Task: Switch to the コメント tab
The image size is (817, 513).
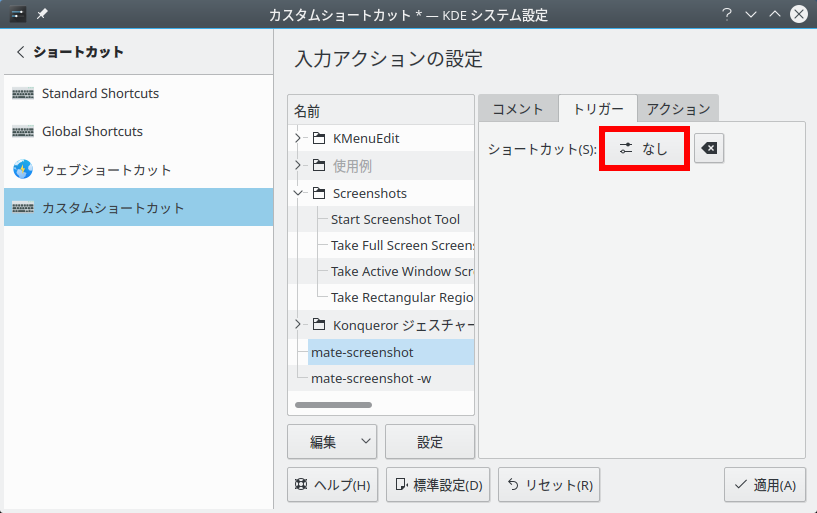Action: coord(518,109)
